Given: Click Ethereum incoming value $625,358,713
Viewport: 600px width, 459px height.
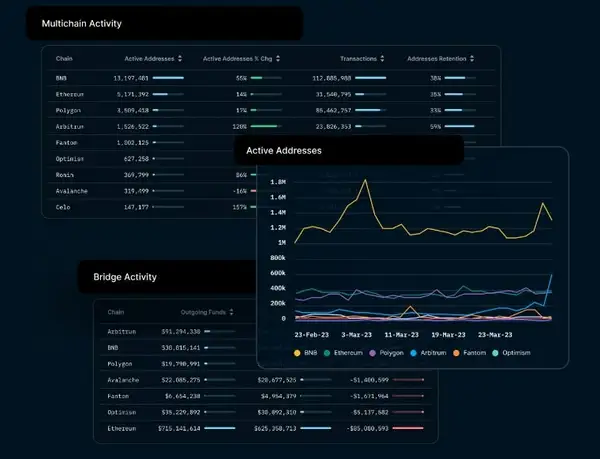Looking at the screenshot, I should (x=275, y=428).
